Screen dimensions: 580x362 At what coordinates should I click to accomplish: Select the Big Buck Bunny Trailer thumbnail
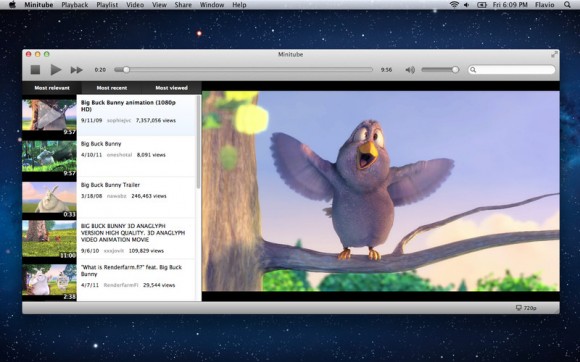pos(49,197)
